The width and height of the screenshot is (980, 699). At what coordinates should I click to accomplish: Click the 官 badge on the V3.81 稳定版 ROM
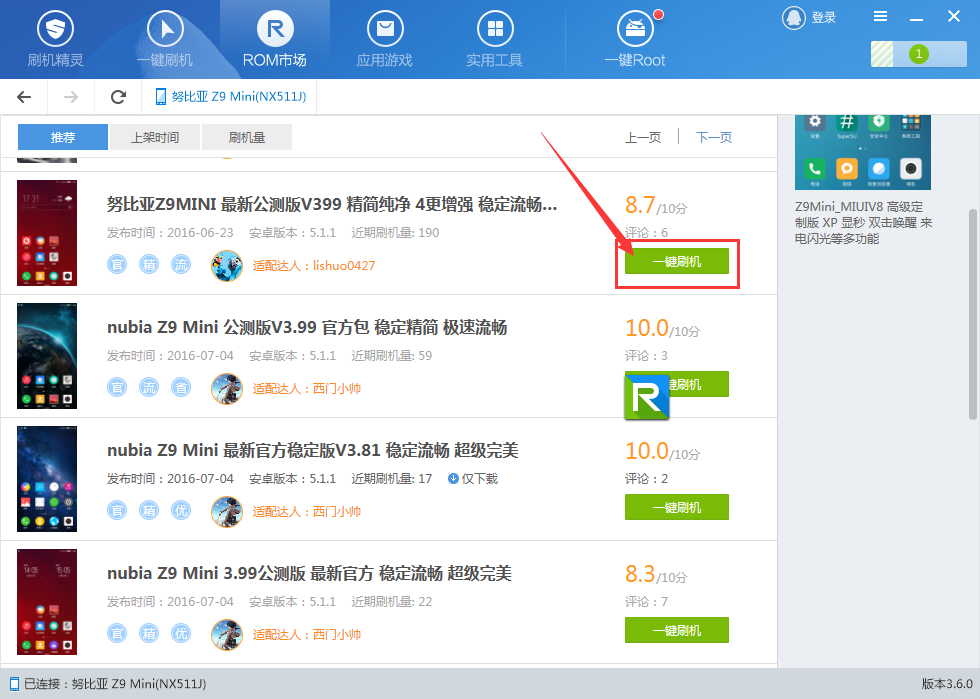pos(117,511)
